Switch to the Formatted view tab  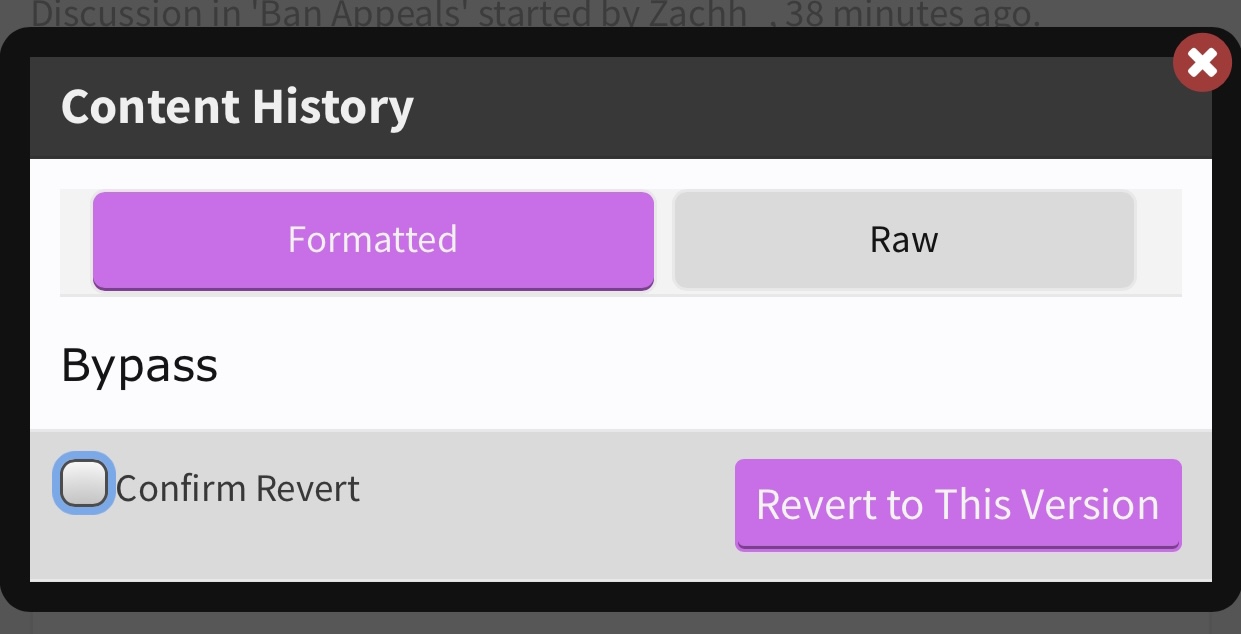pos(373,240)
